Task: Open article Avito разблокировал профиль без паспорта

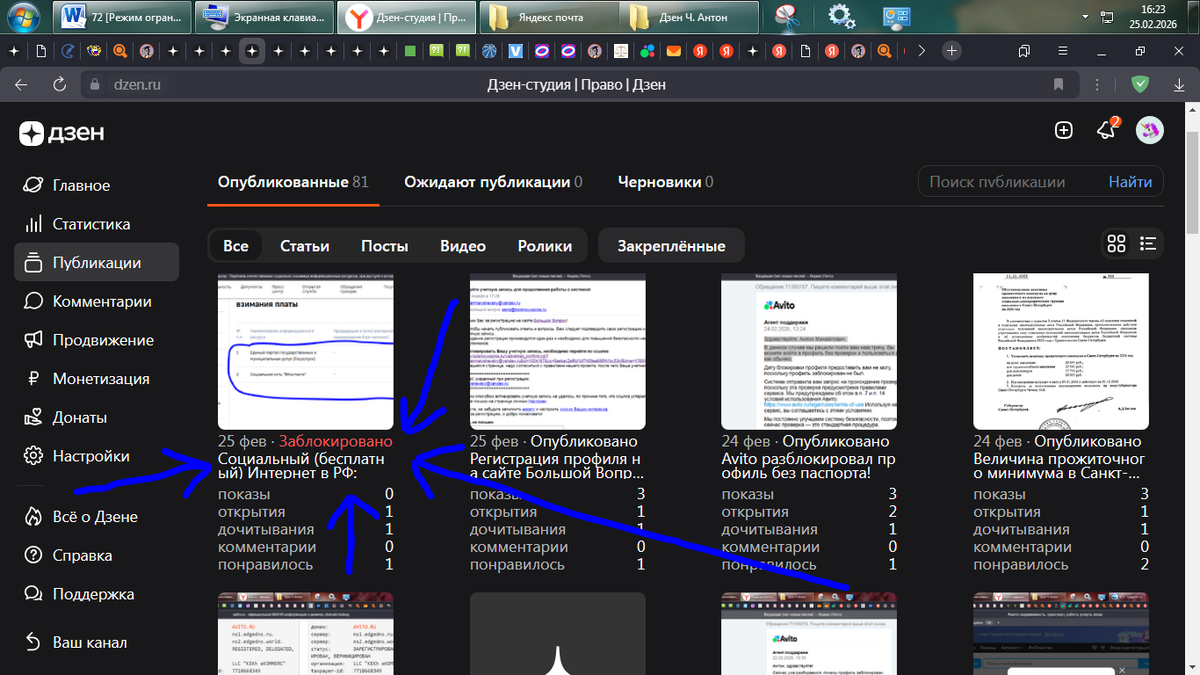Action: pyautogui.click(x=809, y=468)
